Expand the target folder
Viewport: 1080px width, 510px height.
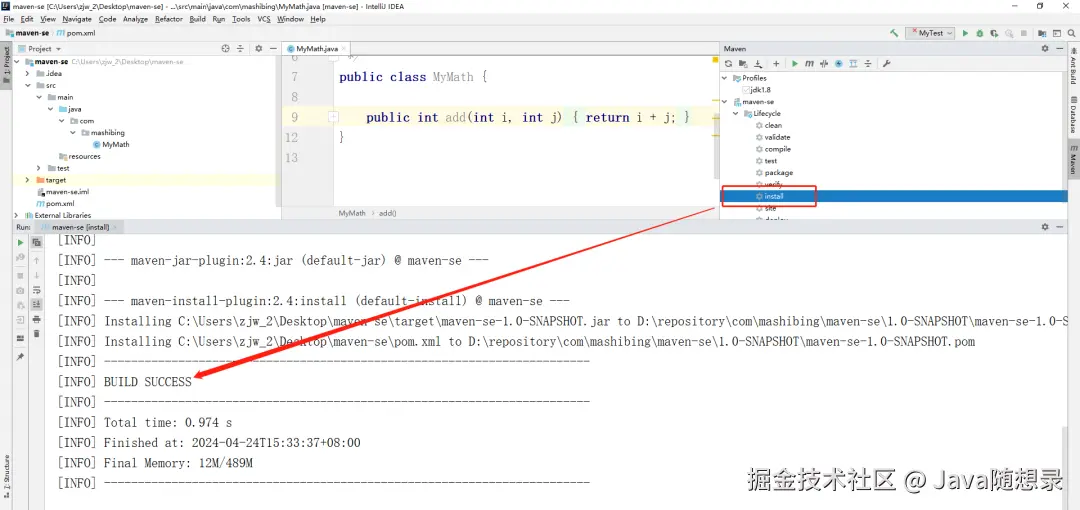click(x=27, y=180)
